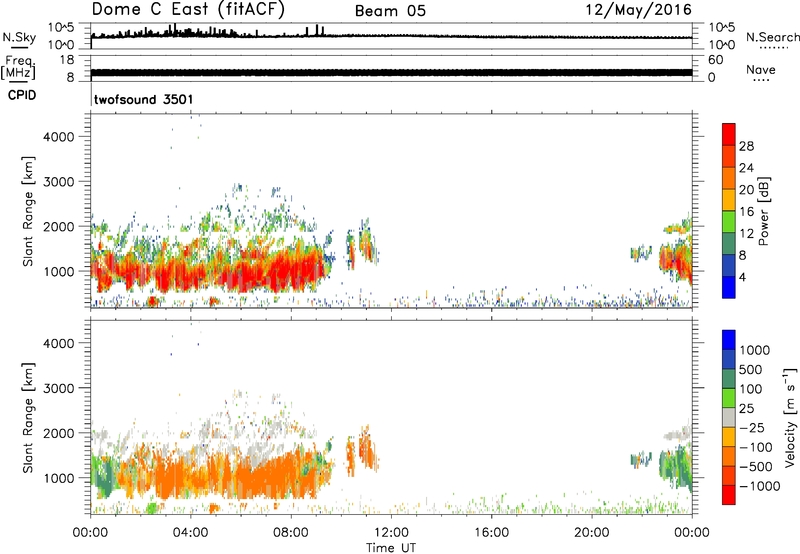Image resolution: width=800 pixels, height=554 pixels.
Task: Click the '-1000' tick on velocity colorbar
Action: point(760,486)
